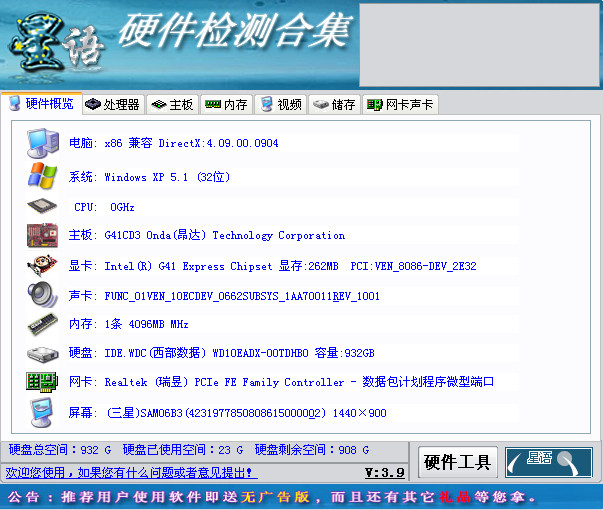The image size is (603, 510).
Task: Click the RAM stick icon beside 内存
Action: point(43,324)
